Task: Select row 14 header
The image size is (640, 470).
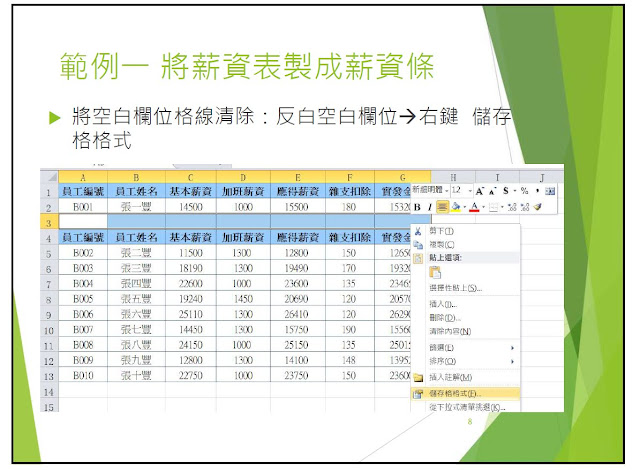Action: click(x=49, y=392)
